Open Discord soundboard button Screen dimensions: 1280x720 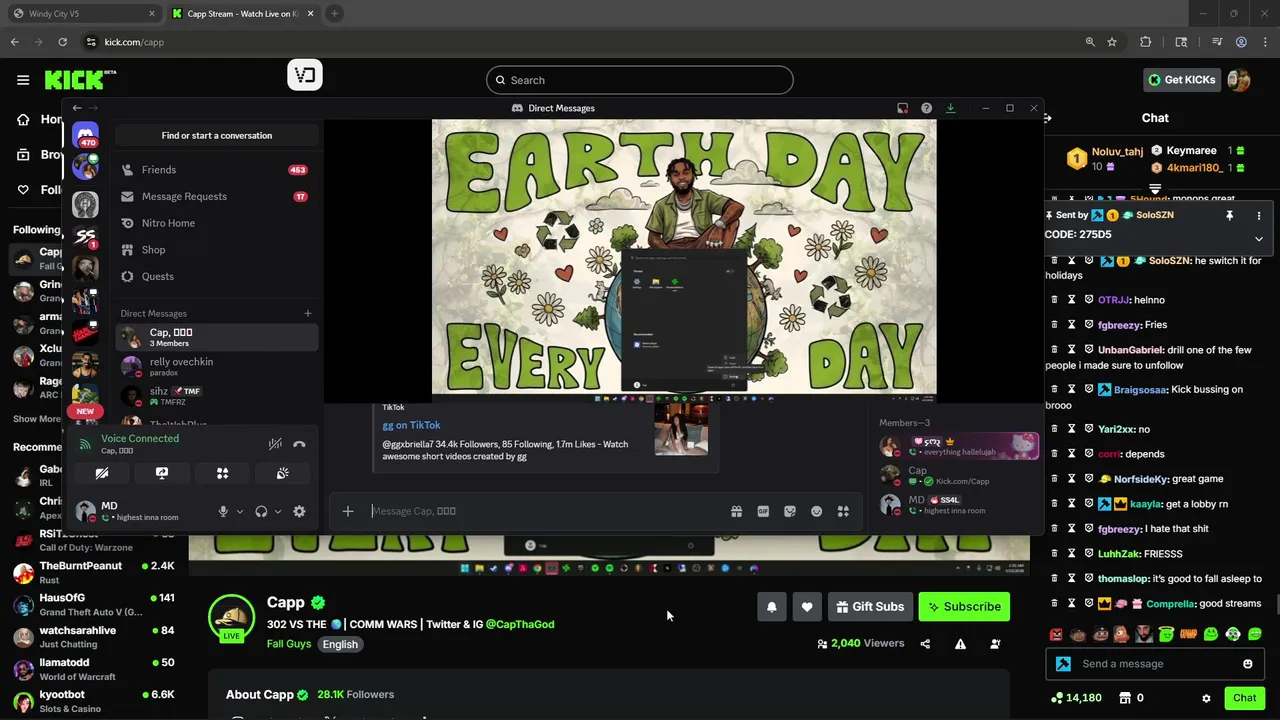283,473
